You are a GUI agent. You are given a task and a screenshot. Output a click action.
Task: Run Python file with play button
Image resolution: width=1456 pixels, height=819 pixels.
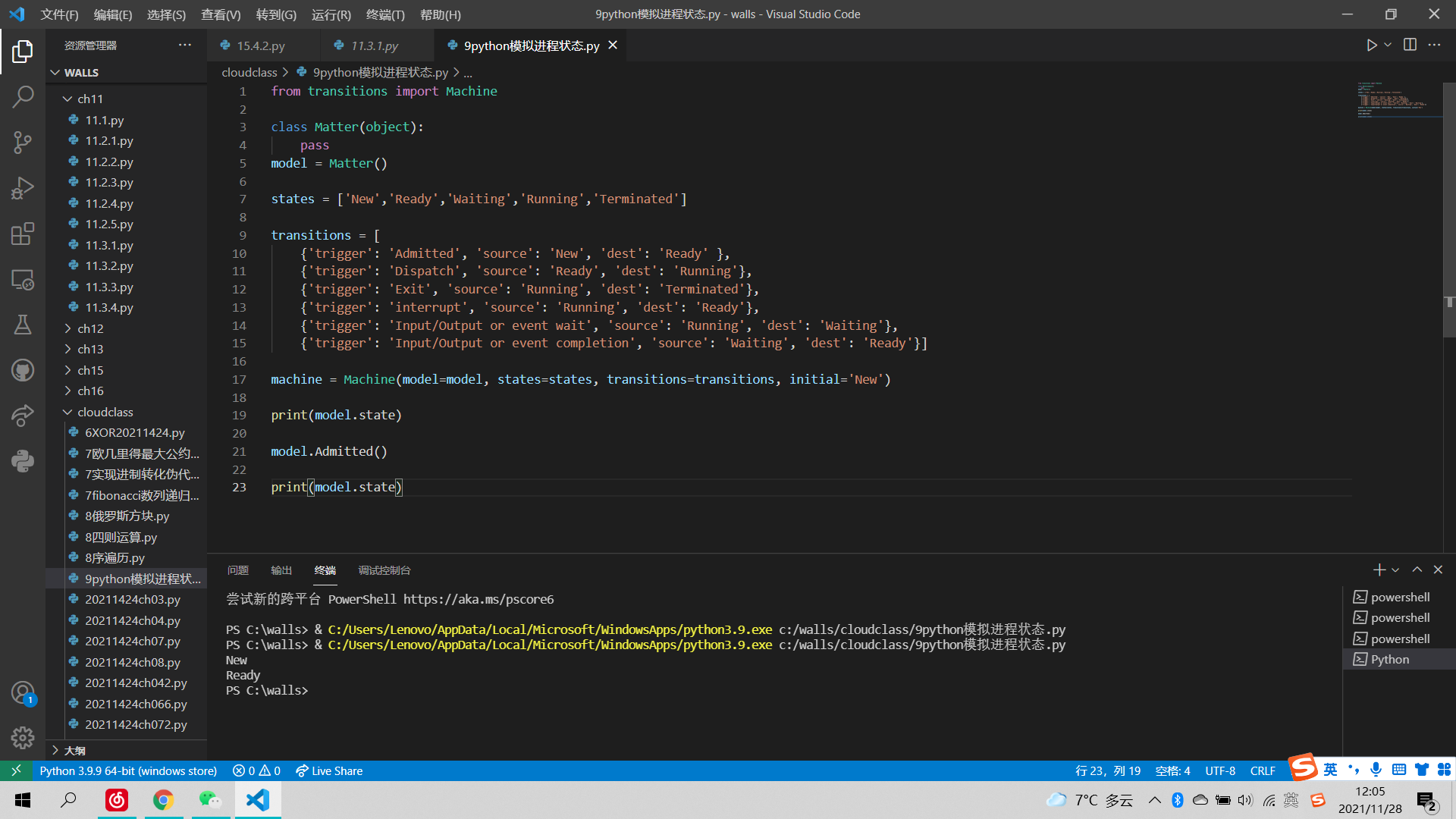(1371, 45)
